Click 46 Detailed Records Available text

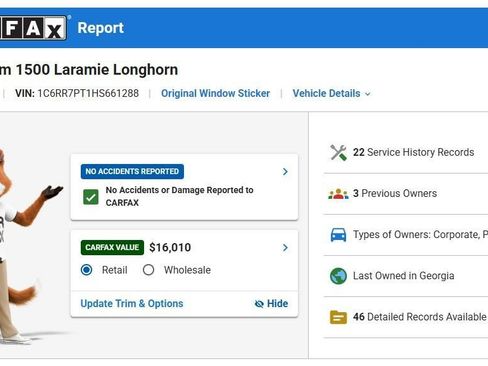click(x=420, y=317)
